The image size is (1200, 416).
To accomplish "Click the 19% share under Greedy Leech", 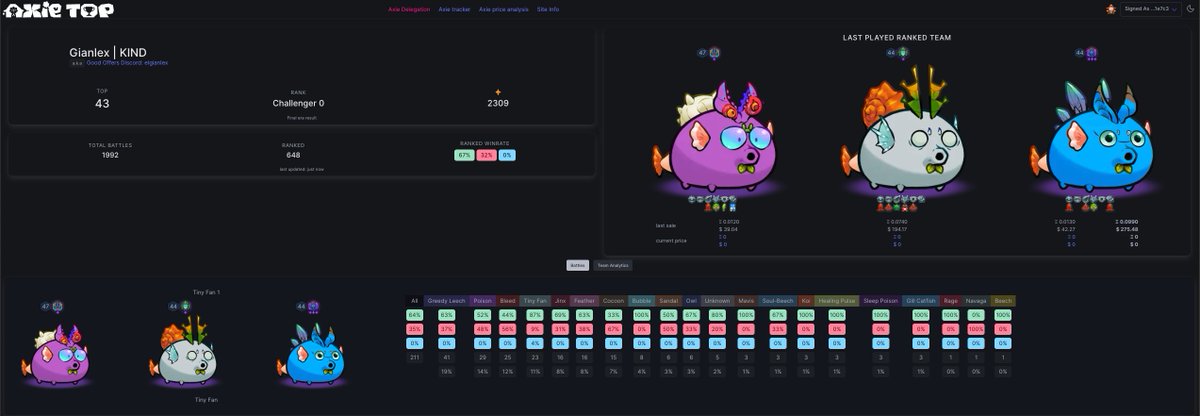I will tap(446, 371).
